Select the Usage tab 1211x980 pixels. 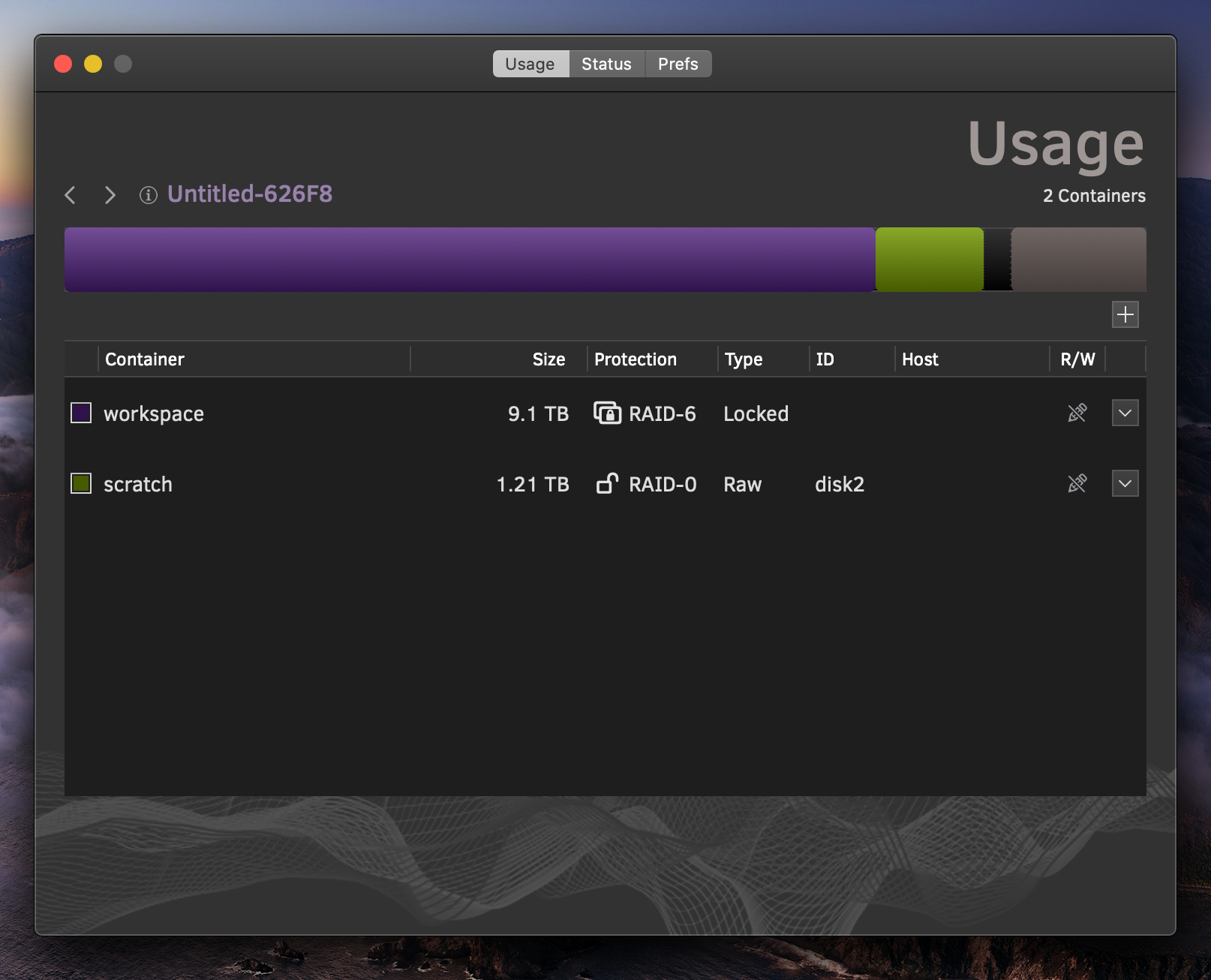click(530, 64)
